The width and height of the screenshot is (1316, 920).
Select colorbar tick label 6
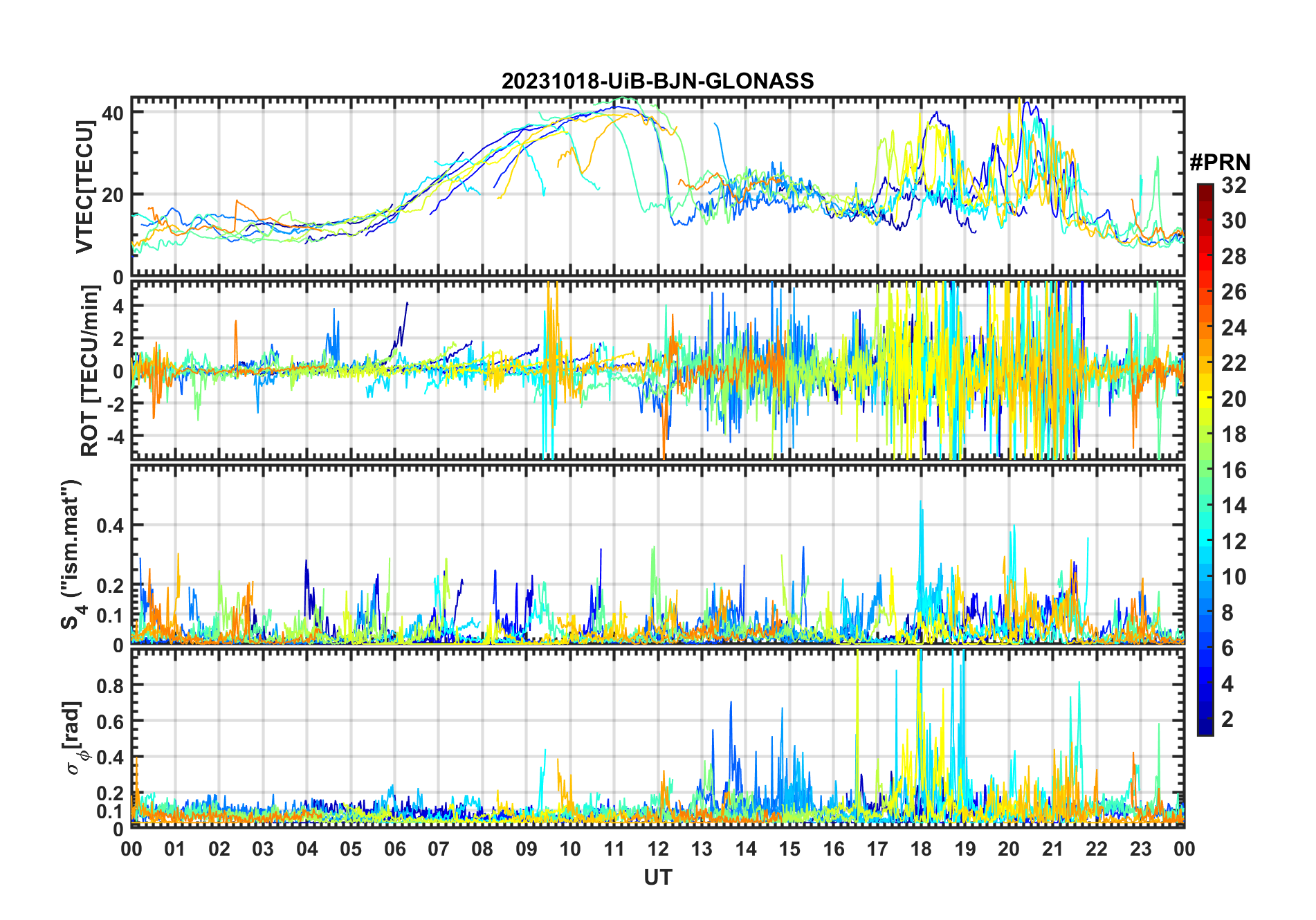pyautogui.click(x=1227, y=647)
